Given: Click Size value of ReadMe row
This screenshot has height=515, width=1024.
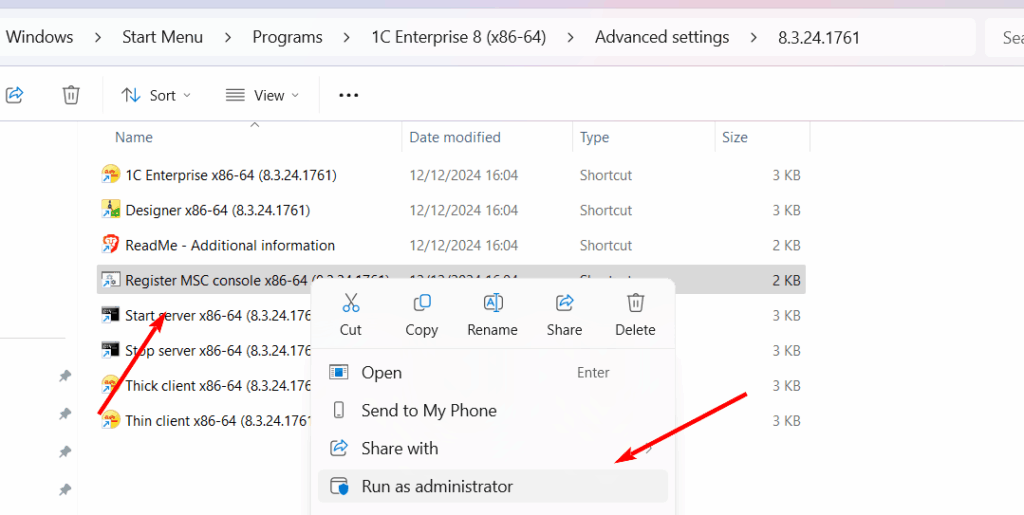Looking at the screenshot, I should pos(786,245).
